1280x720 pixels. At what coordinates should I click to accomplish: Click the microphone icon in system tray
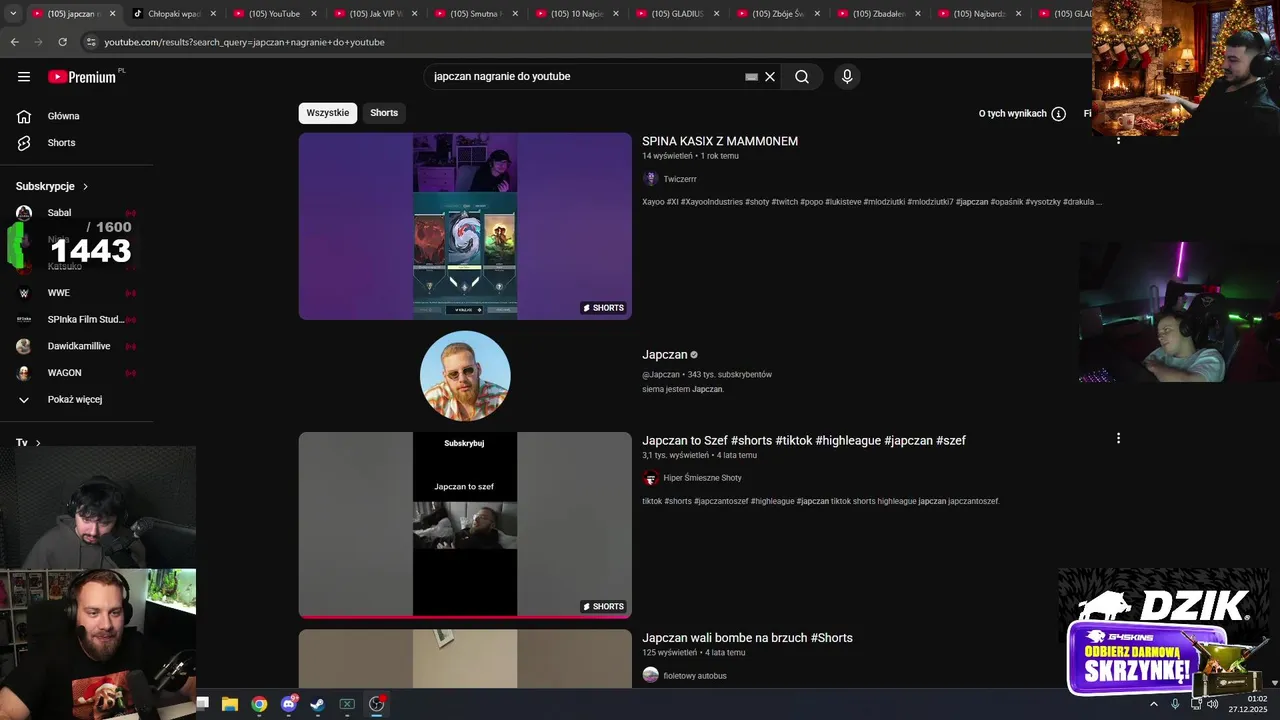1175,704
